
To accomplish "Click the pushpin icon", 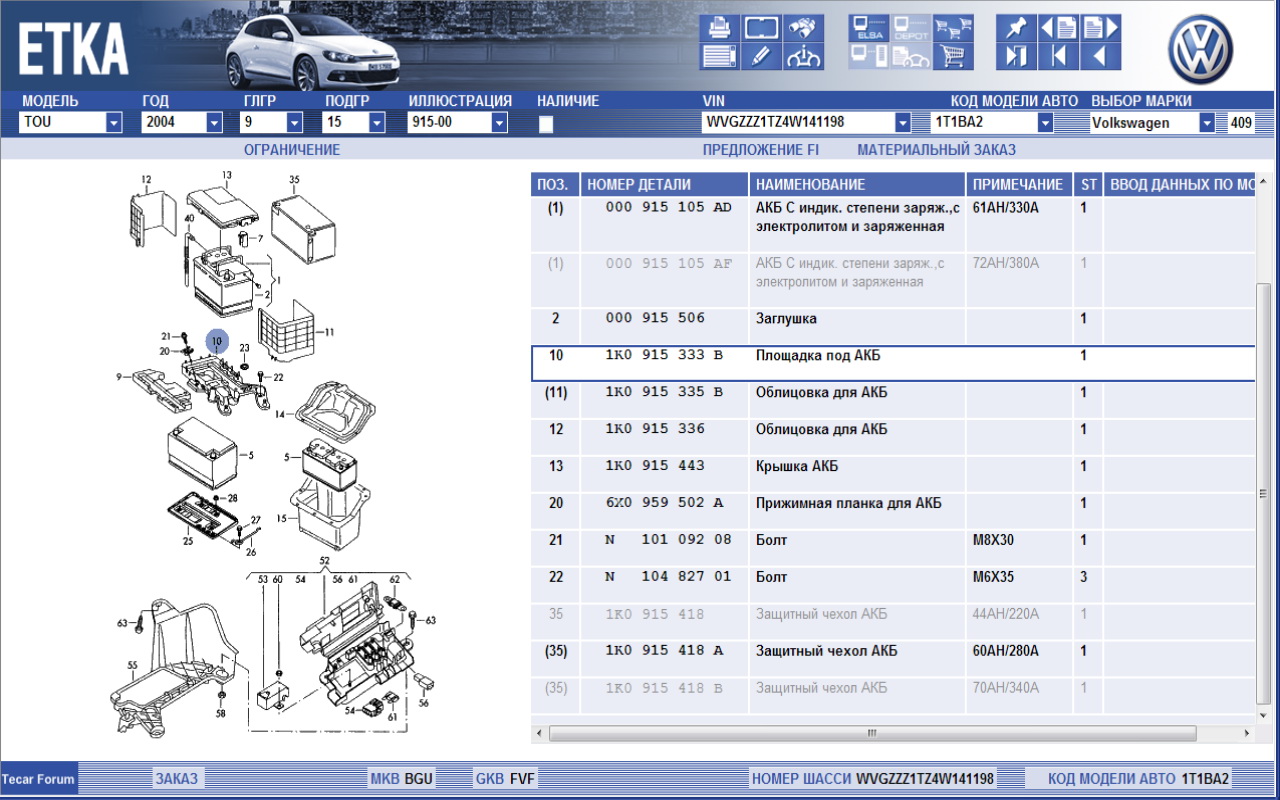I will click(x=1016, y=28).
